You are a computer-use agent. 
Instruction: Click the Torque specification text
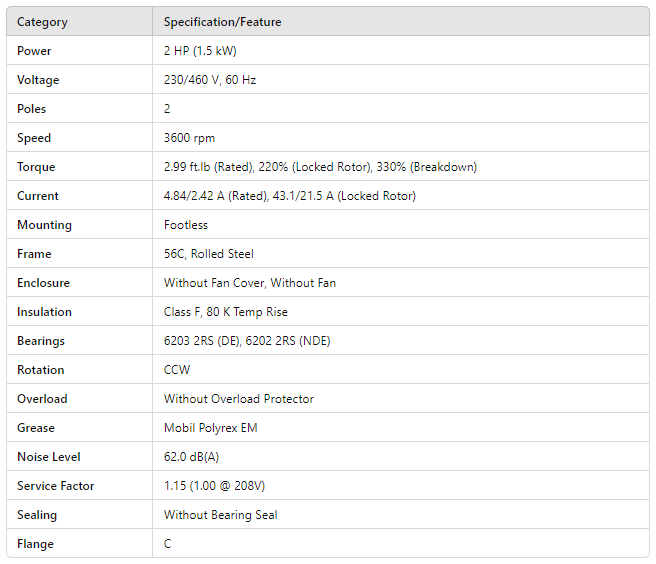320,167
